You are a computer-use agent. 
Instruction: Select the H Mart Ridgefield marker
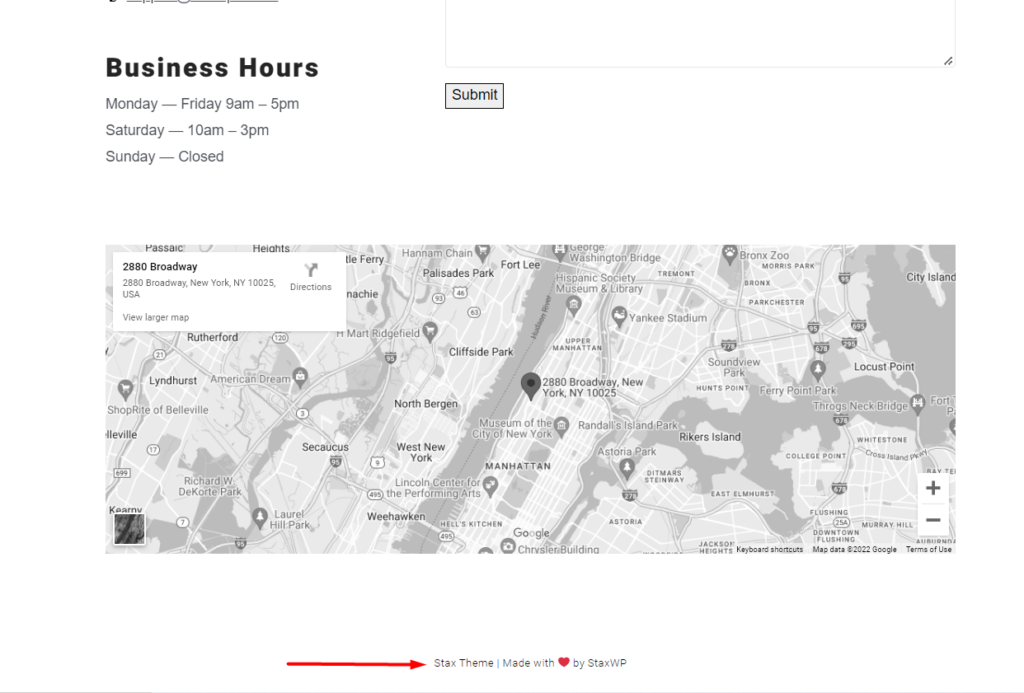(429, 331)
